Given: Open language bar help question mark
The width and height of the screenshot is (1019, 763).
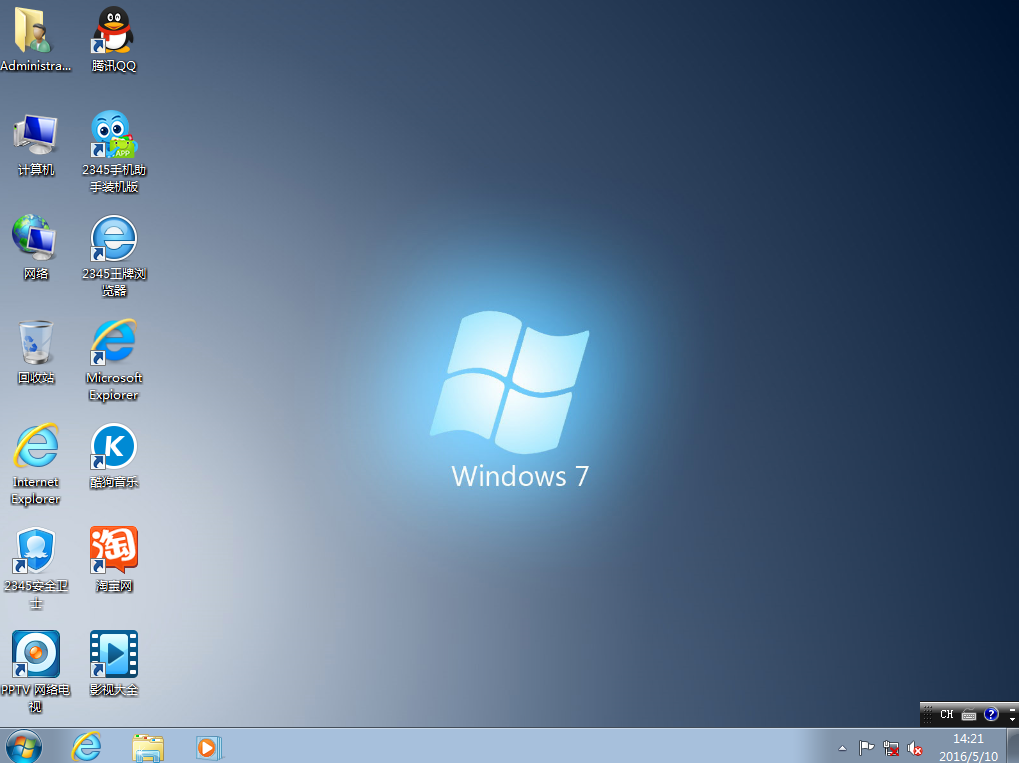Looking at the screenshot, I should pyautogui.click(x=991, y=714).
